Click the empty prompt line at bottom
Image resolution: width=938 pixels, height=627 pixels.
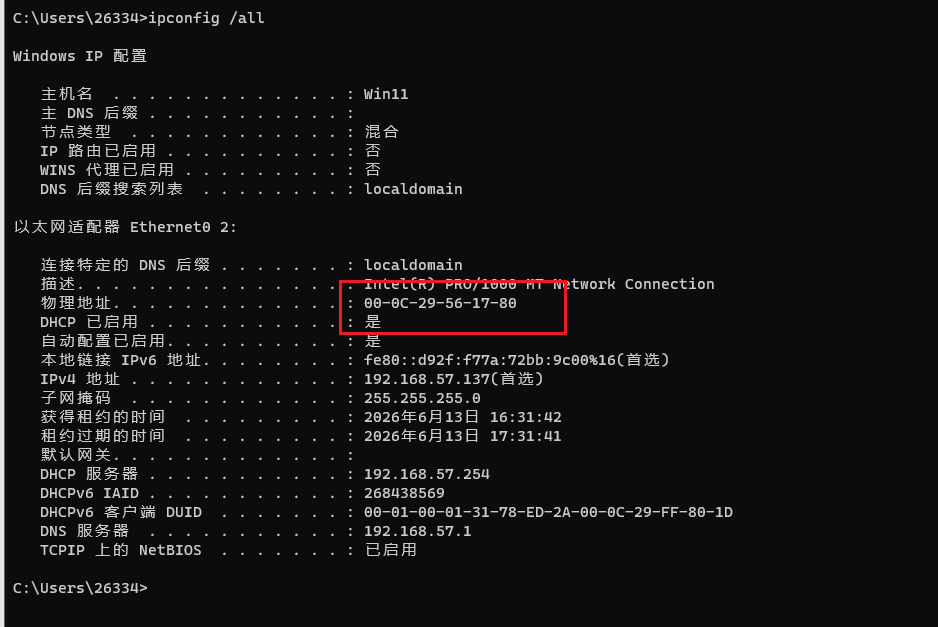[80, 588]
